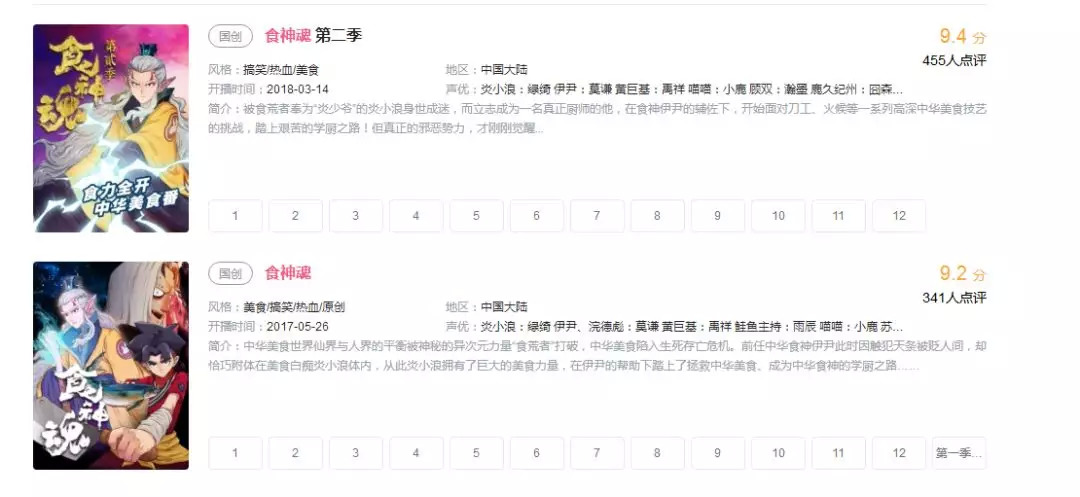Click the 第一季… button after episode 12

[959, 453]
